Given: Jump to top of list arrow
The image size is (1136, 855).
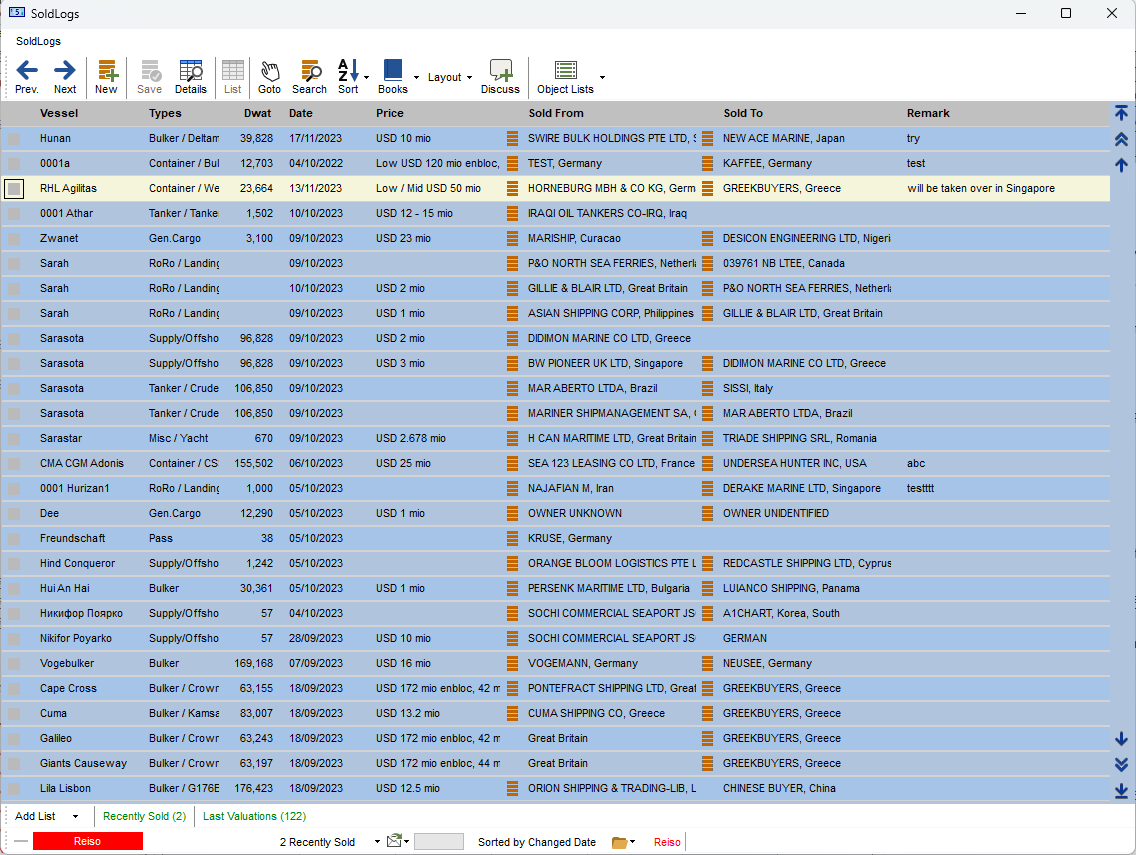Looking at the screenshot, I should [x=1122, y=113].
